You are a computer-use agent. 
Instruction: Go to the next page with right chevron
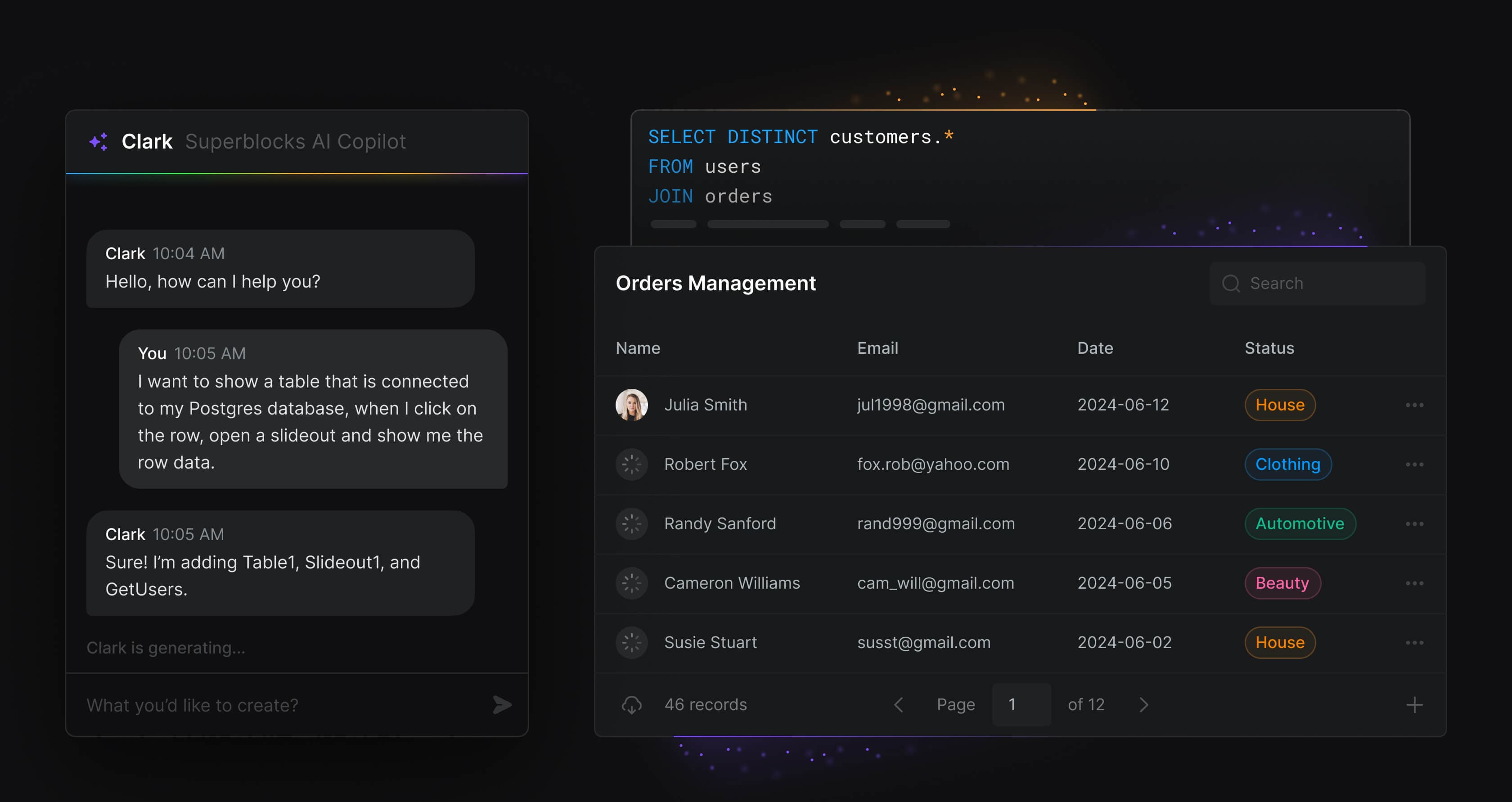click(x=1143, y=704)
